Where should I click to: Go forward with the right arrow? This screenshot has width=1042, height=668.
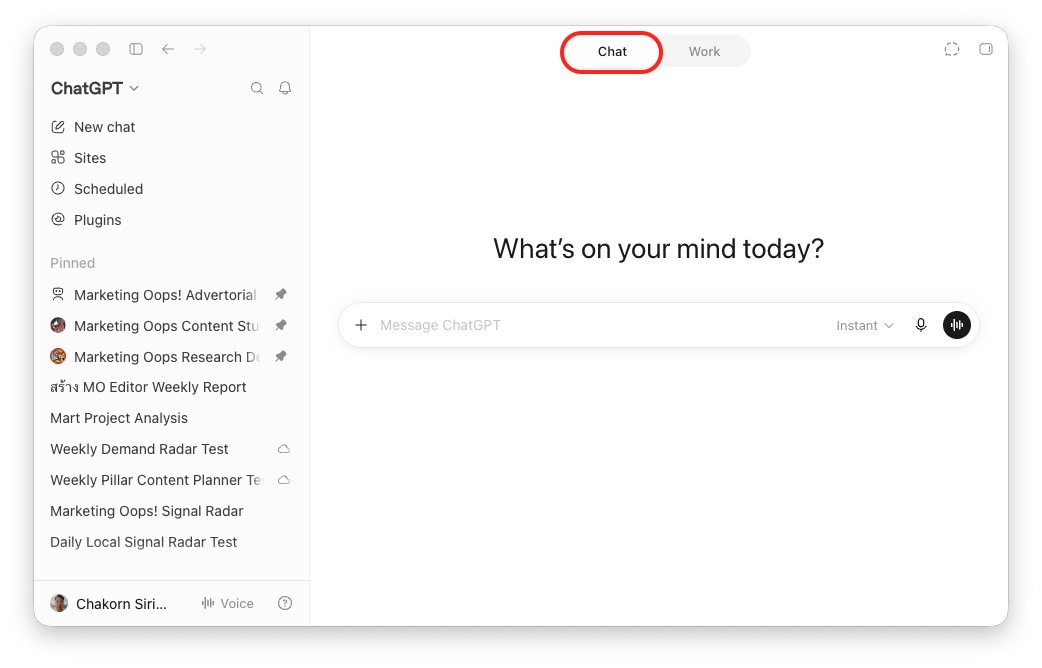(200, 49)
